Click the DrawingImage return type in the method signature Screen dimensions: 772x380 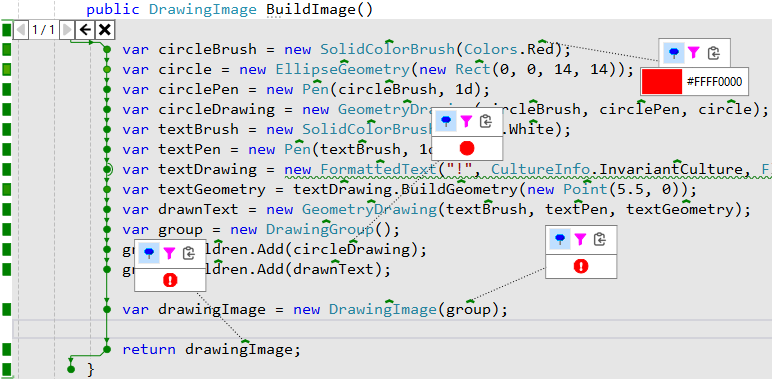(203, 9)
